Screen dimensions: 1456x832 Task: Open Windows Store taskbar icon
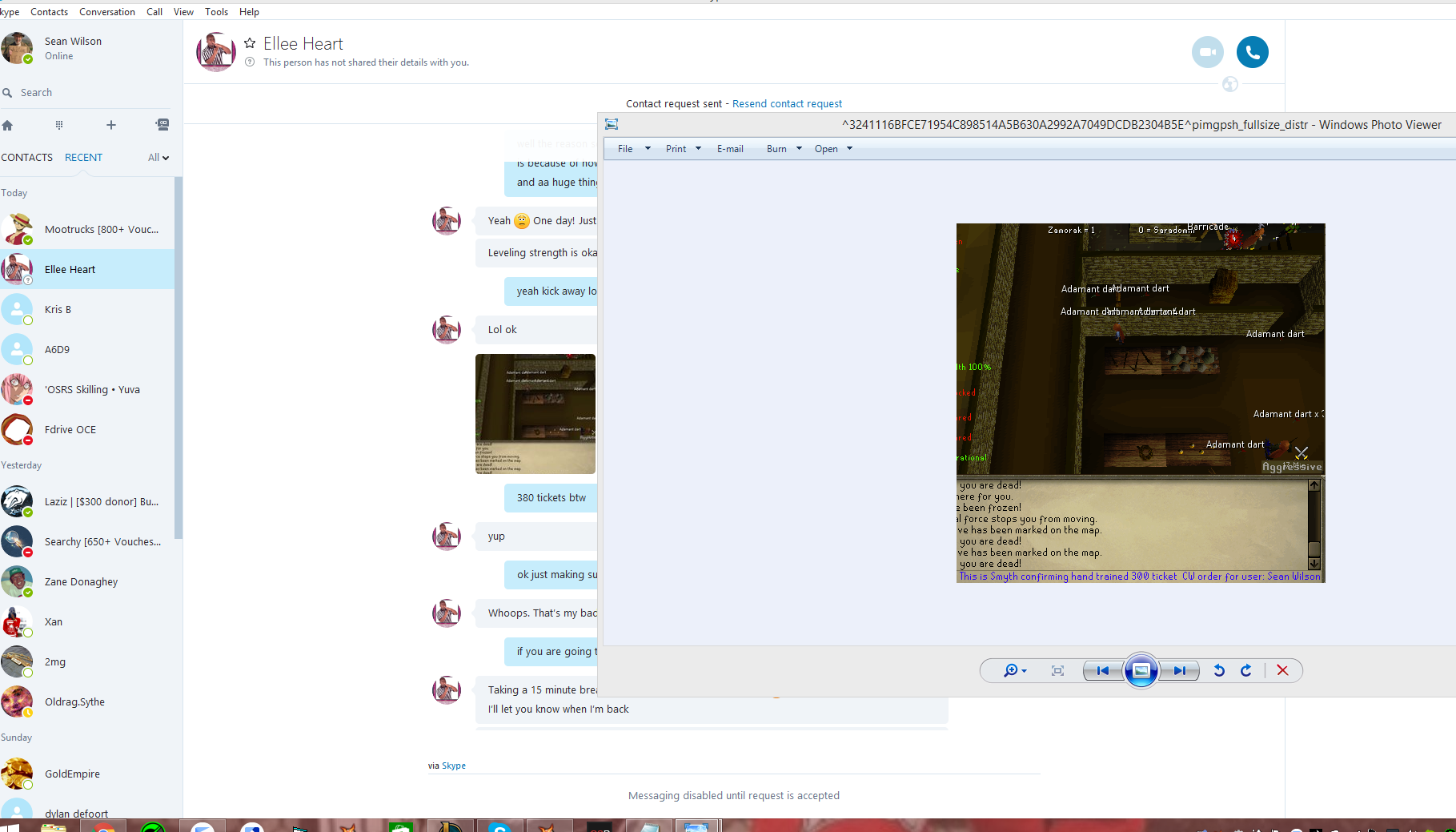[401, 826]
